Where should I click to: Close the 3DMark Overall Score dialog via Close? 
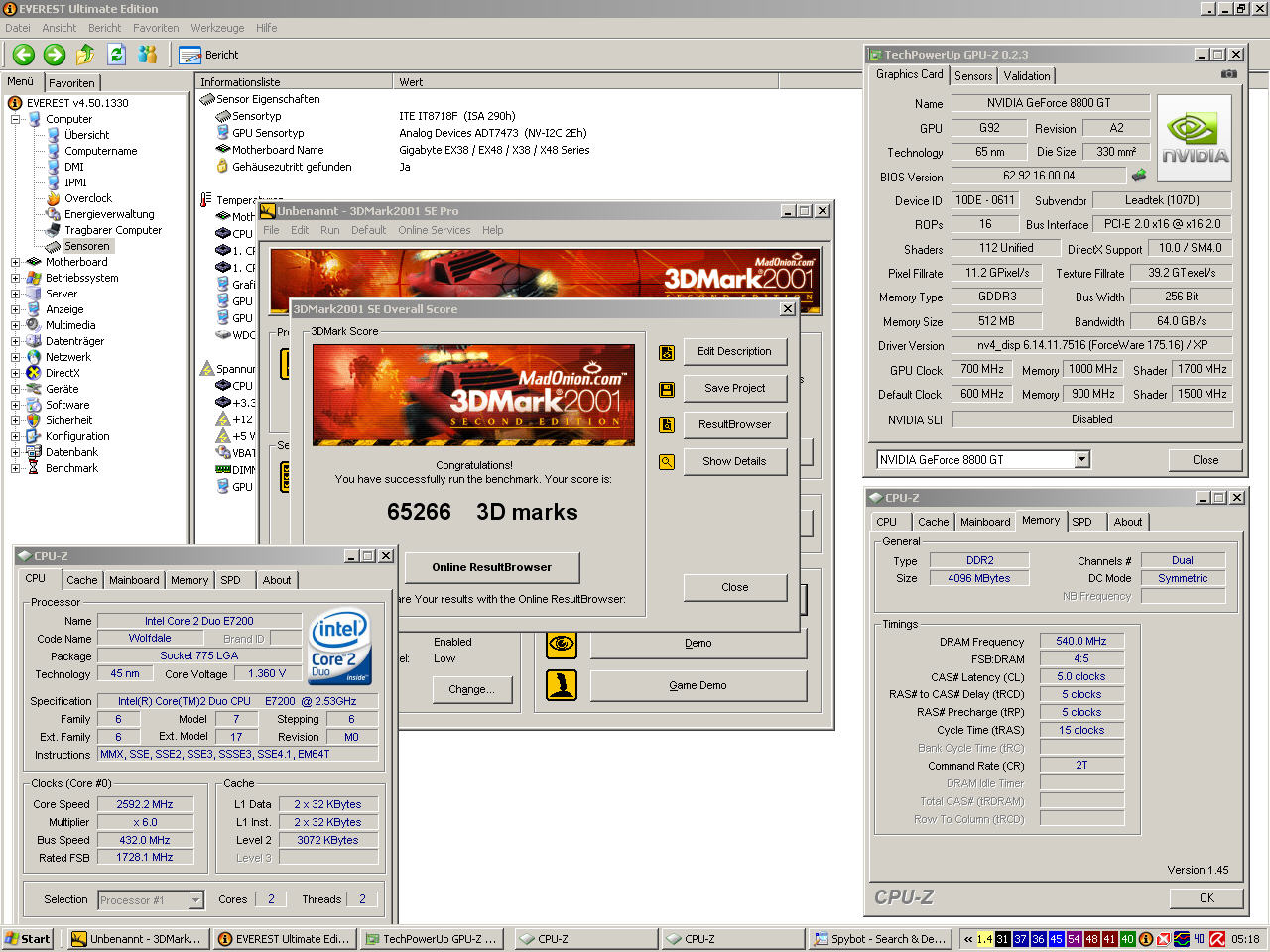pyautogui.click(x=734, y=587)
